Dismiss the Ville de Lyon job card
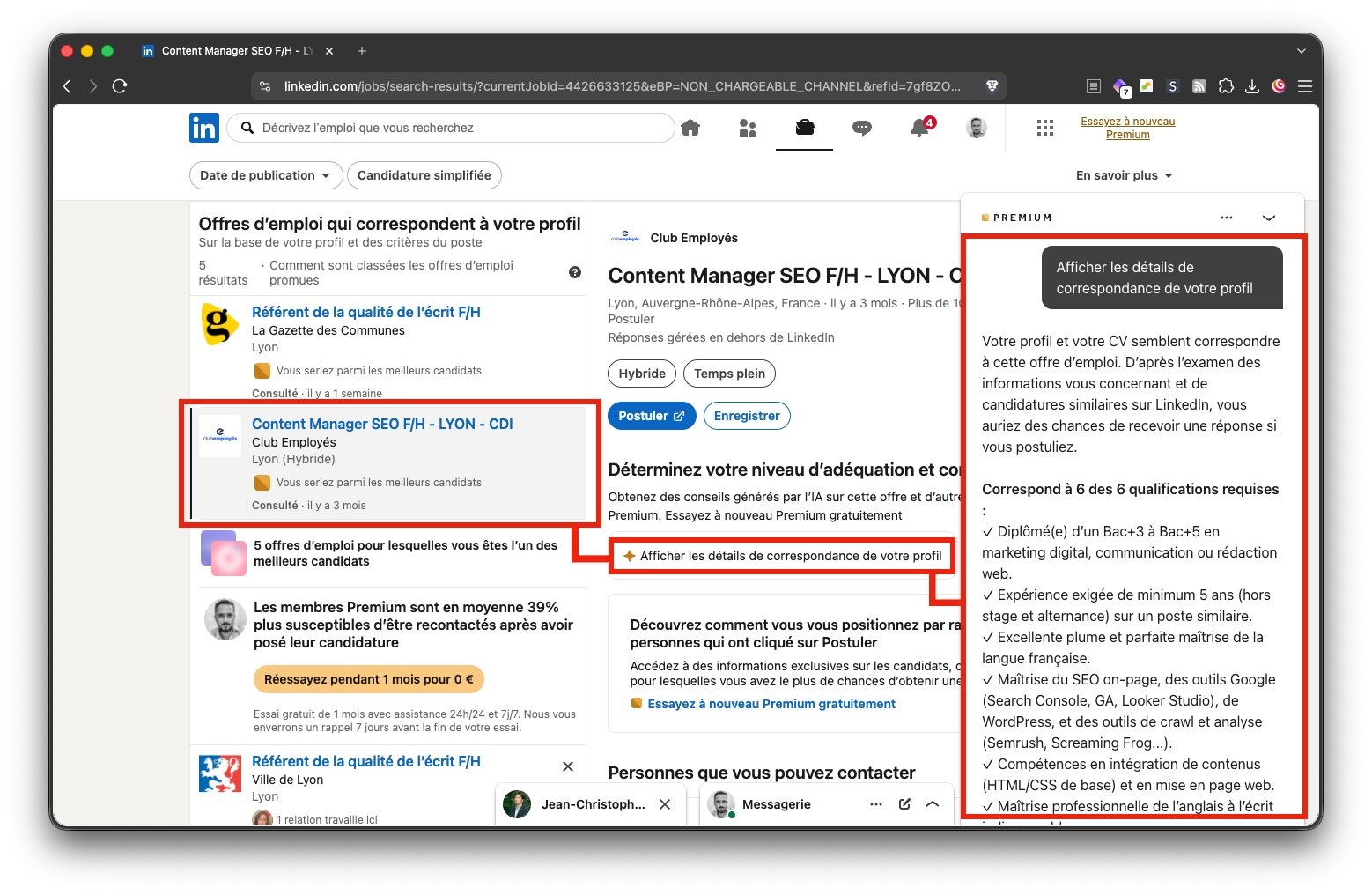This screenshot has width=1372, height=895. 568,766
